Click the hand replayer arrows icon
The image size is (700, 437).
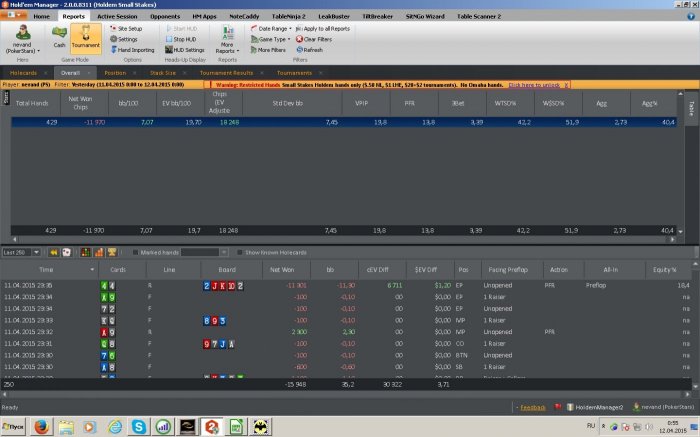54,253
